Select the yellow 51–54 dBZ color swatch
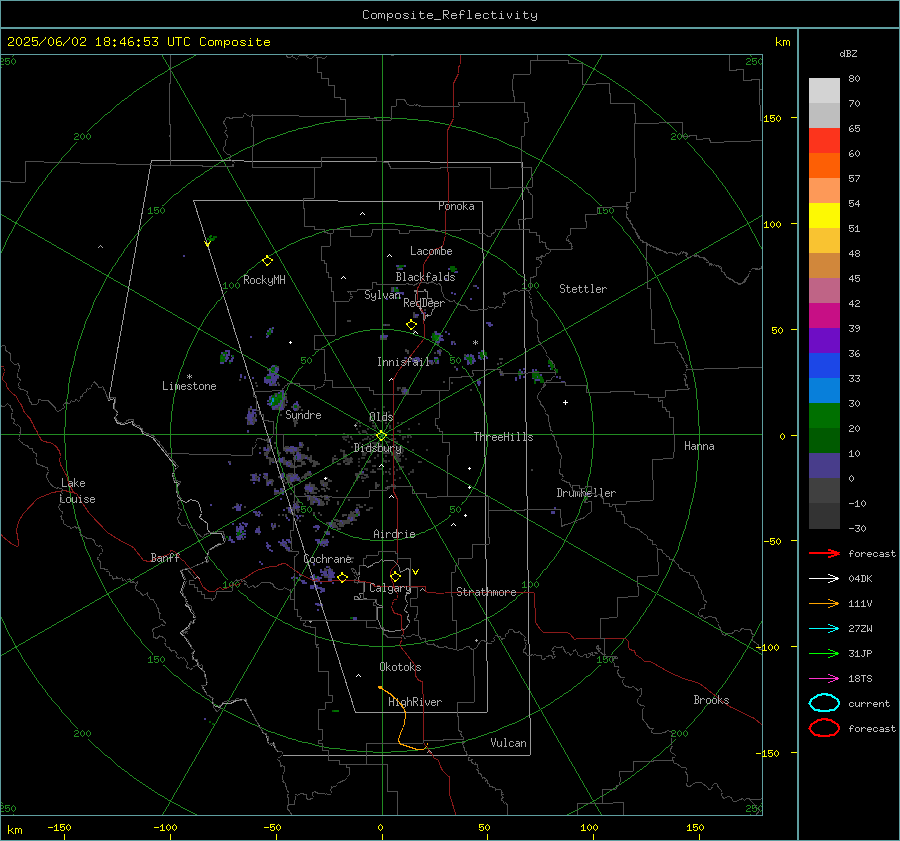Image resolution: width=900 pixels, height=841 pixels. point(824,216)
